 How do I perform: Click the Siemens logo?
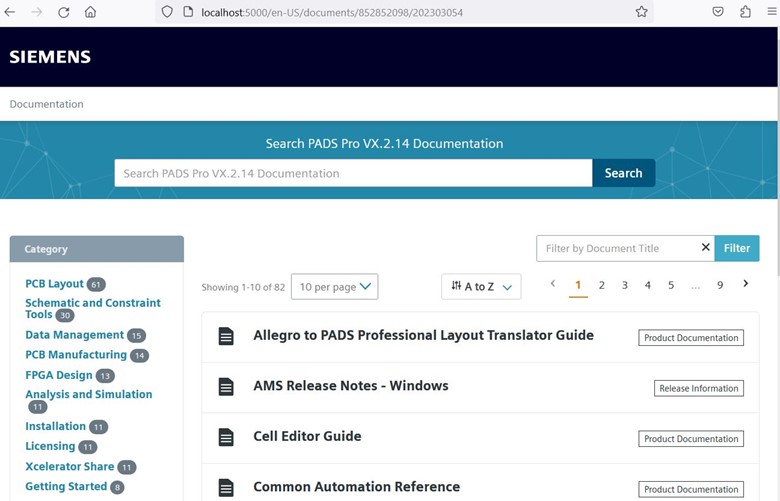pyautogui.click(x=50, y=57)
